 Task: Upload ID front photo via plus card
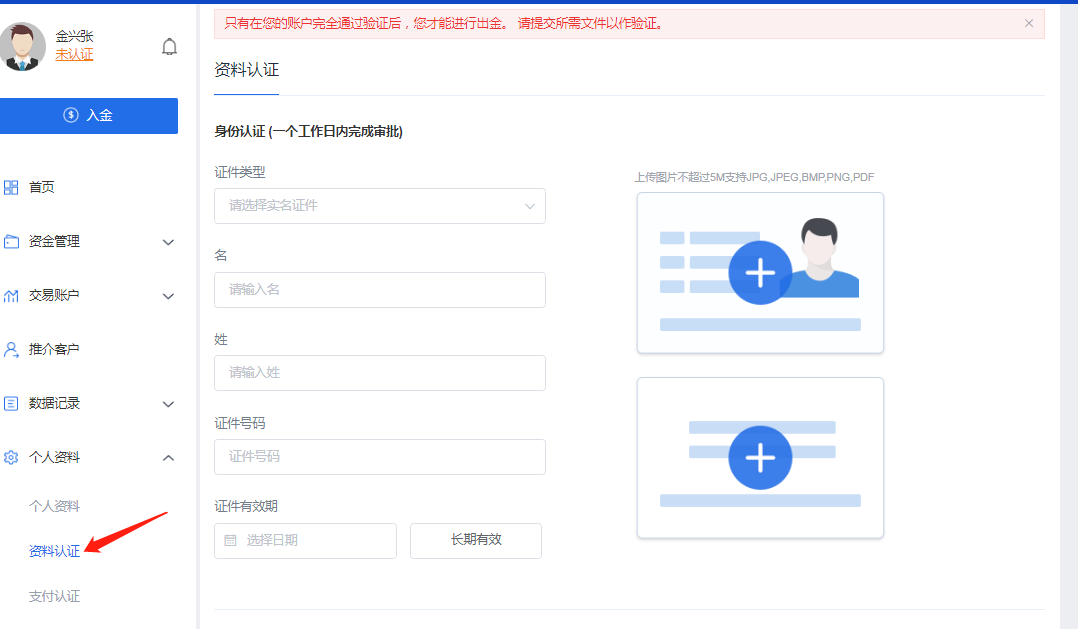pos(760,273)
